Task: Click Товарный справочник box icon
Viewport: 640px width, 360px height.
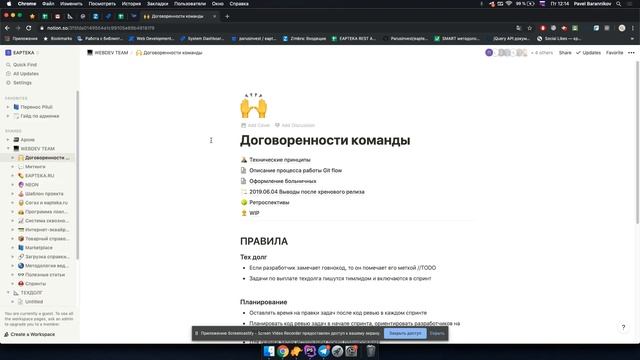Action: tap(21, 239)
